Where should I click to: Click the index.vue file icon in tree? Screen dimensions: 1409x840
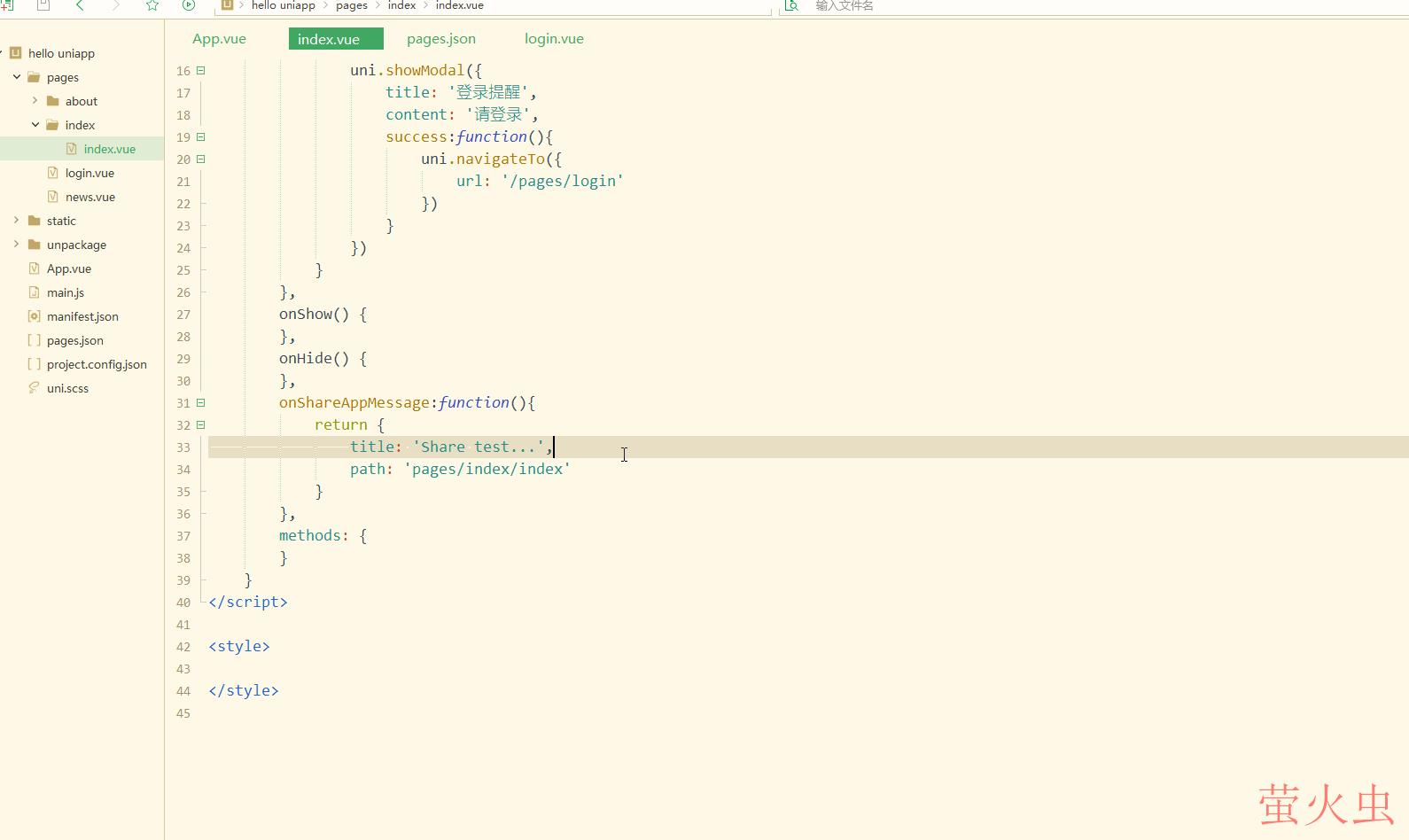[71, 149]
